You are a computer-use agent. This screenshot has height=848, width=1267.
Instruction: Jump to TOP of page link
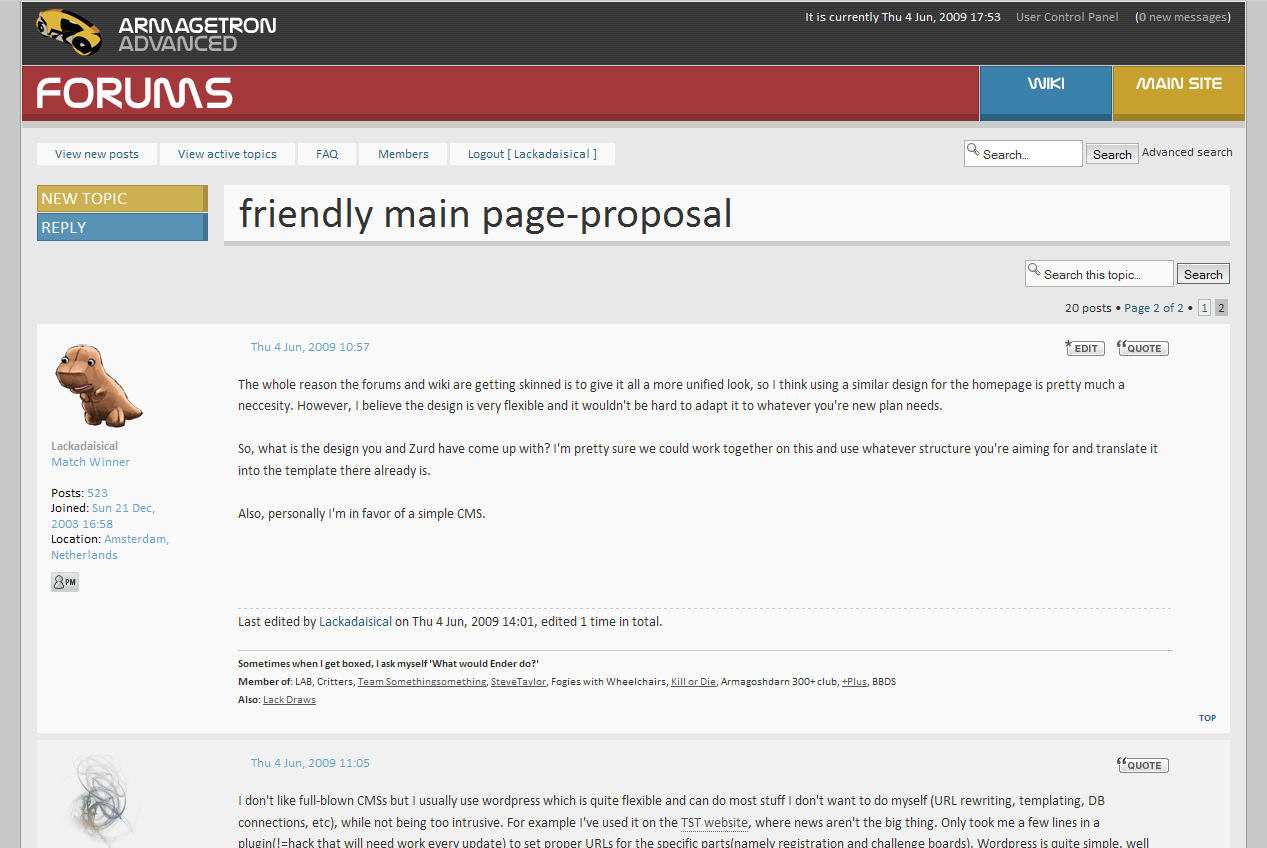point(1207,718)
